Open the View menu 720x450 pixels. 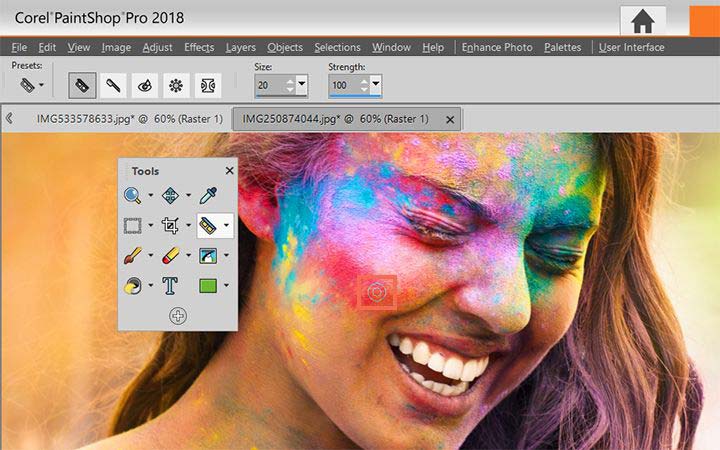[79, 47]
